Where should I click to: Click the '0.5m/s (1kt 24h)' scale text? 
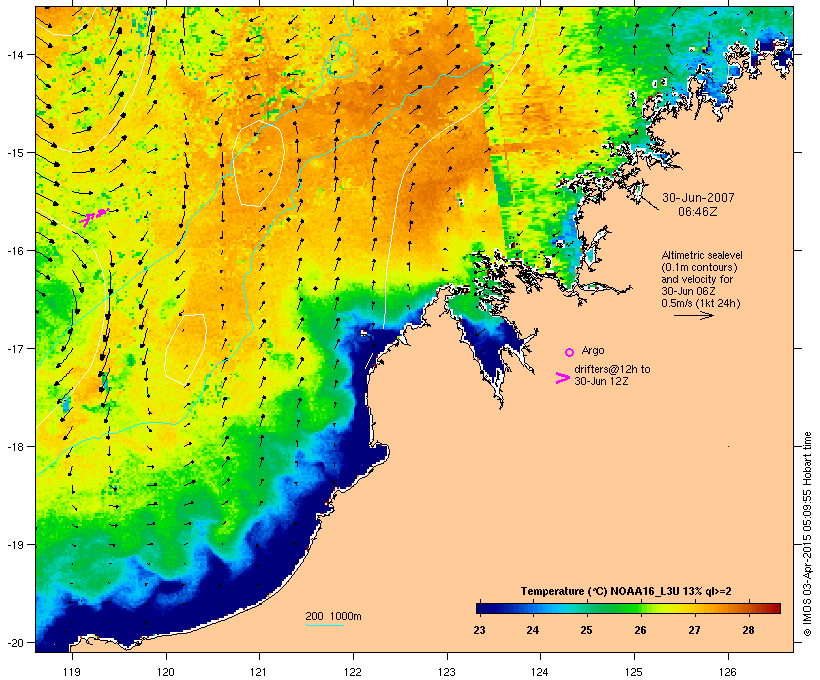(701, 303)
